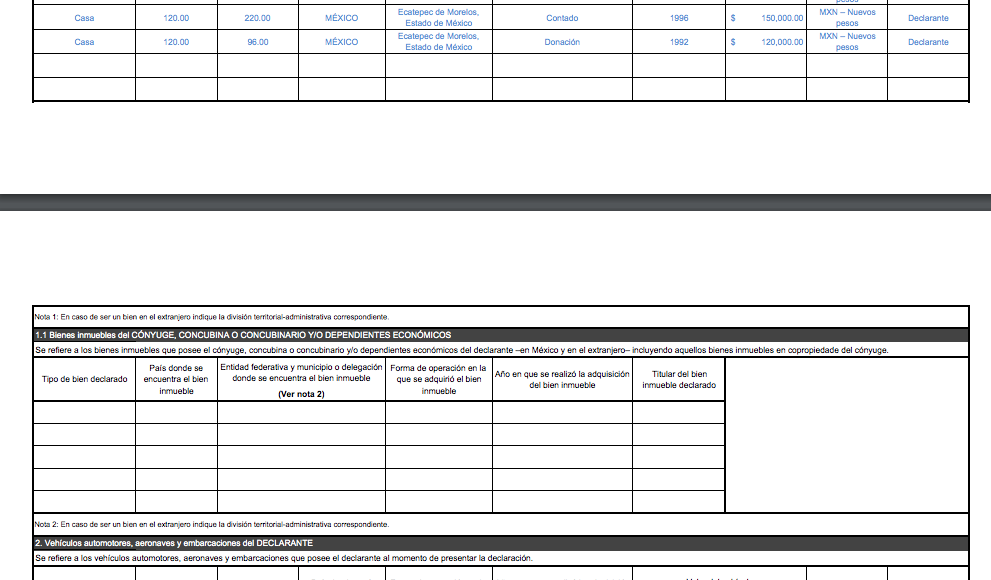The image size is (991, 580).
Task: Click the 220.00 surface area cell
Action: click(258, 18)
